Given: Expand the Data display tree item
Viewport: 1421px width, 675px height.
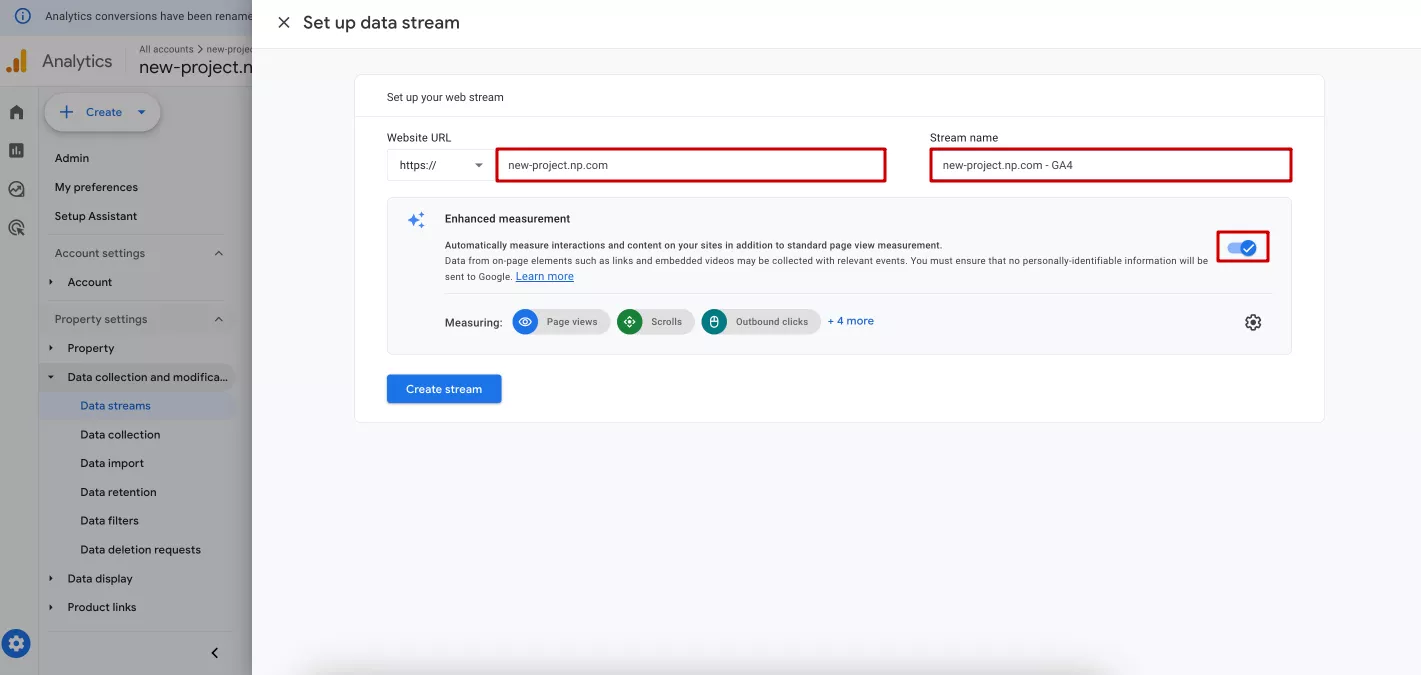Looking at the screenshot, I should 51,579.
